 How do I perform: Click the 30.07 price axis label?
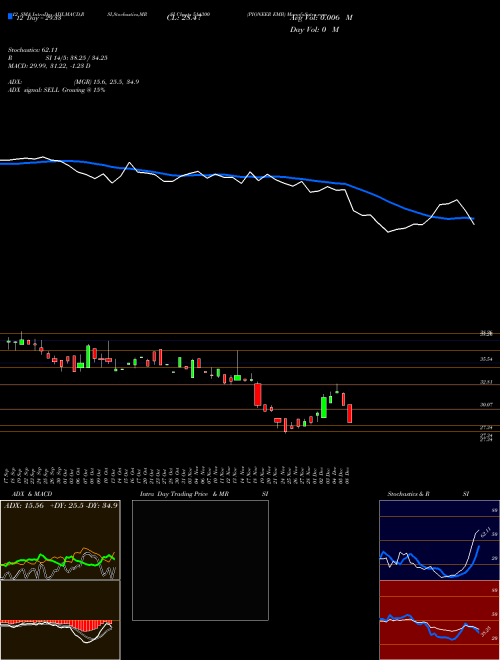(486, 405)
